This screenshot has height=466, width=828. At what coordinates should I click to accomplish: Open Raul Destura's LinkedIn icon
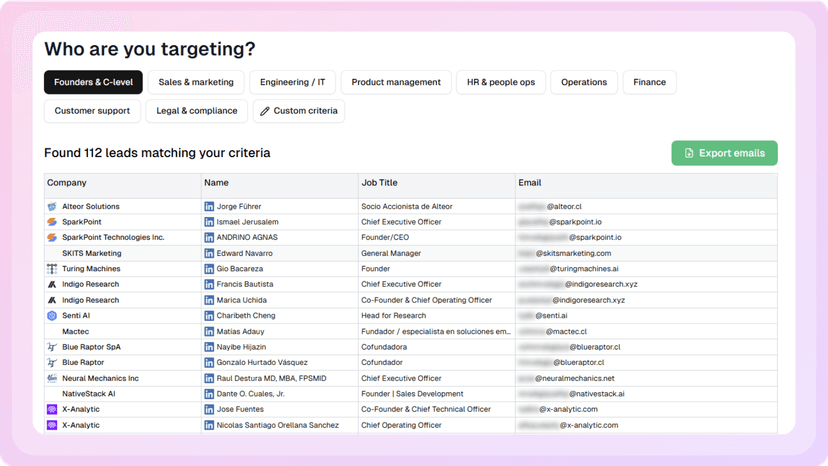click(209, 378)
